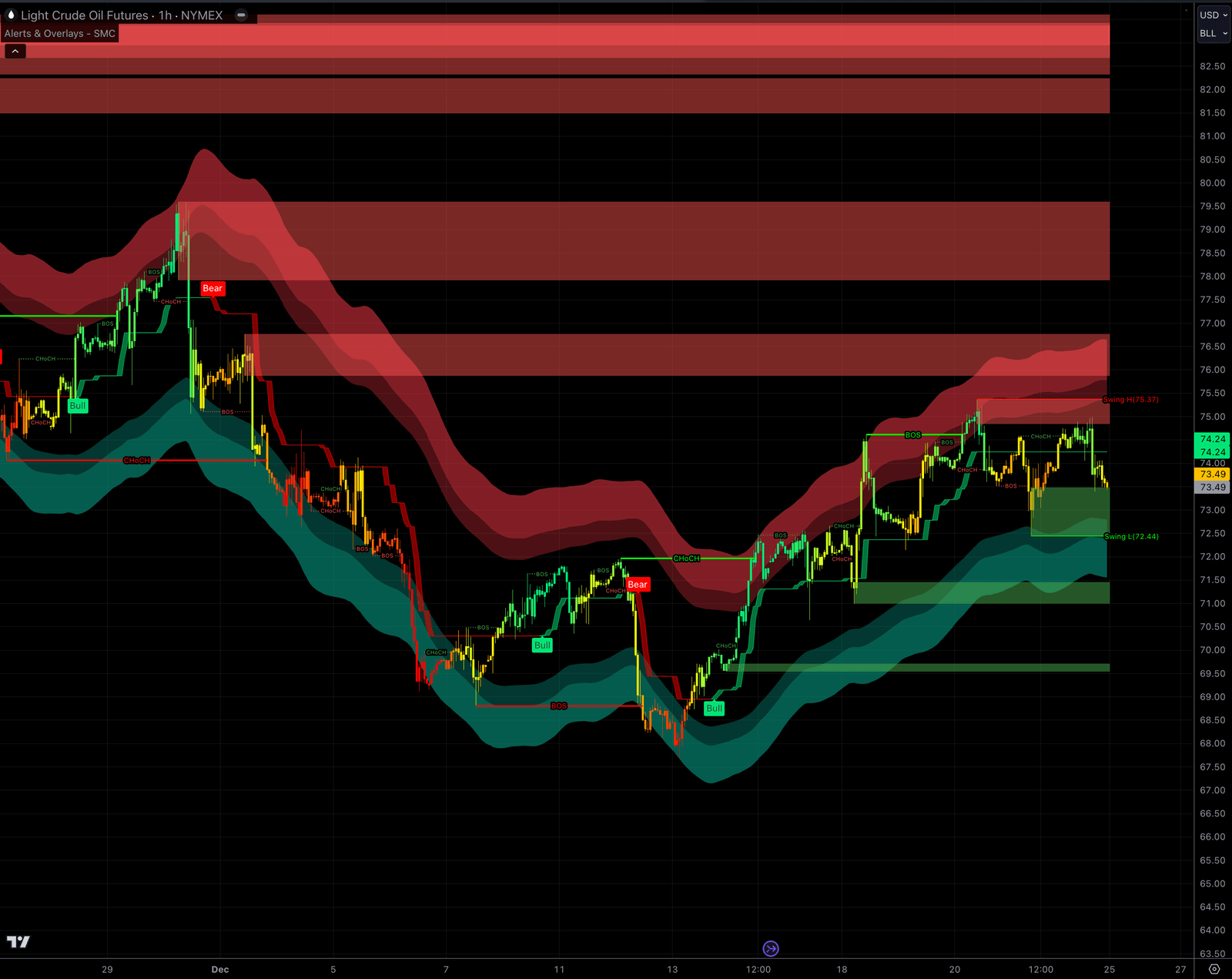
Task: Click the oil droplet symbol icon
Action: [x=11, y=15]
